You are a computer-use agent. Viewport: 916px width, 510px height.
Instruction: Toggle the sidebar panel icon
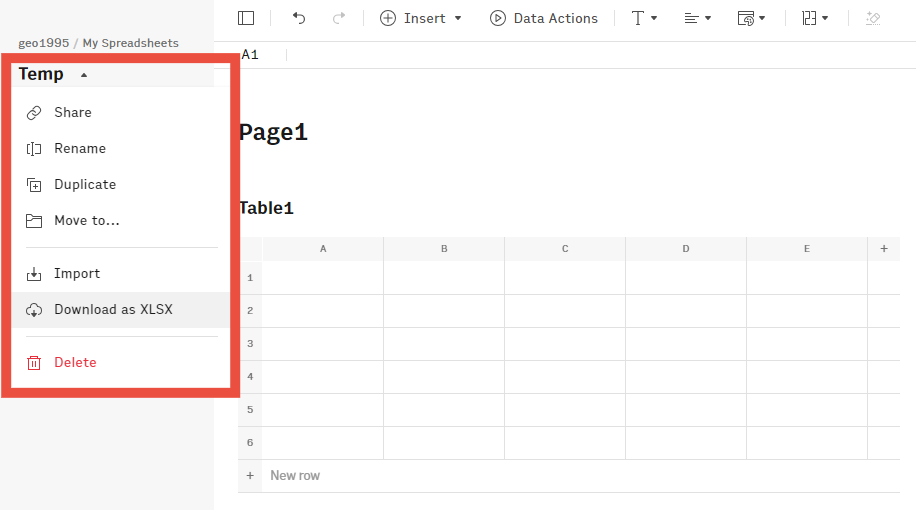point(246,18)
